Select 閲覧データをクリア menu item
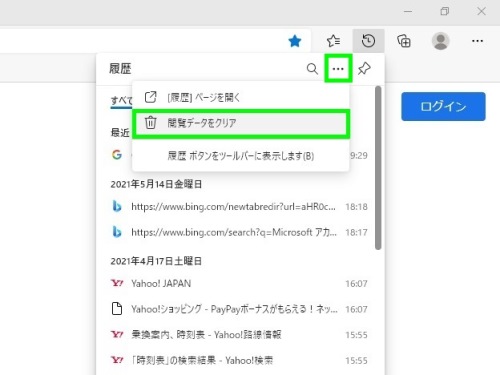This screenshot has width=500, height=375. click(x=241, y=123)
